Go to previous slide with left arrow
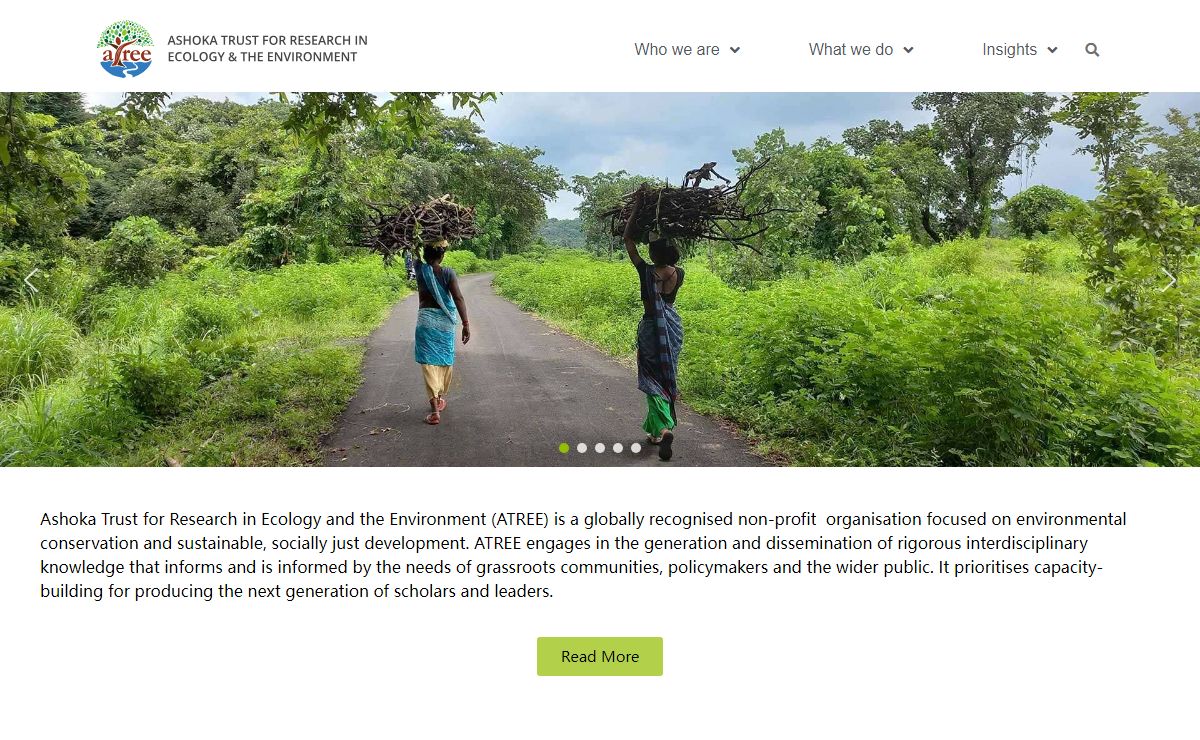The image size is (1200, 740). 31,281
